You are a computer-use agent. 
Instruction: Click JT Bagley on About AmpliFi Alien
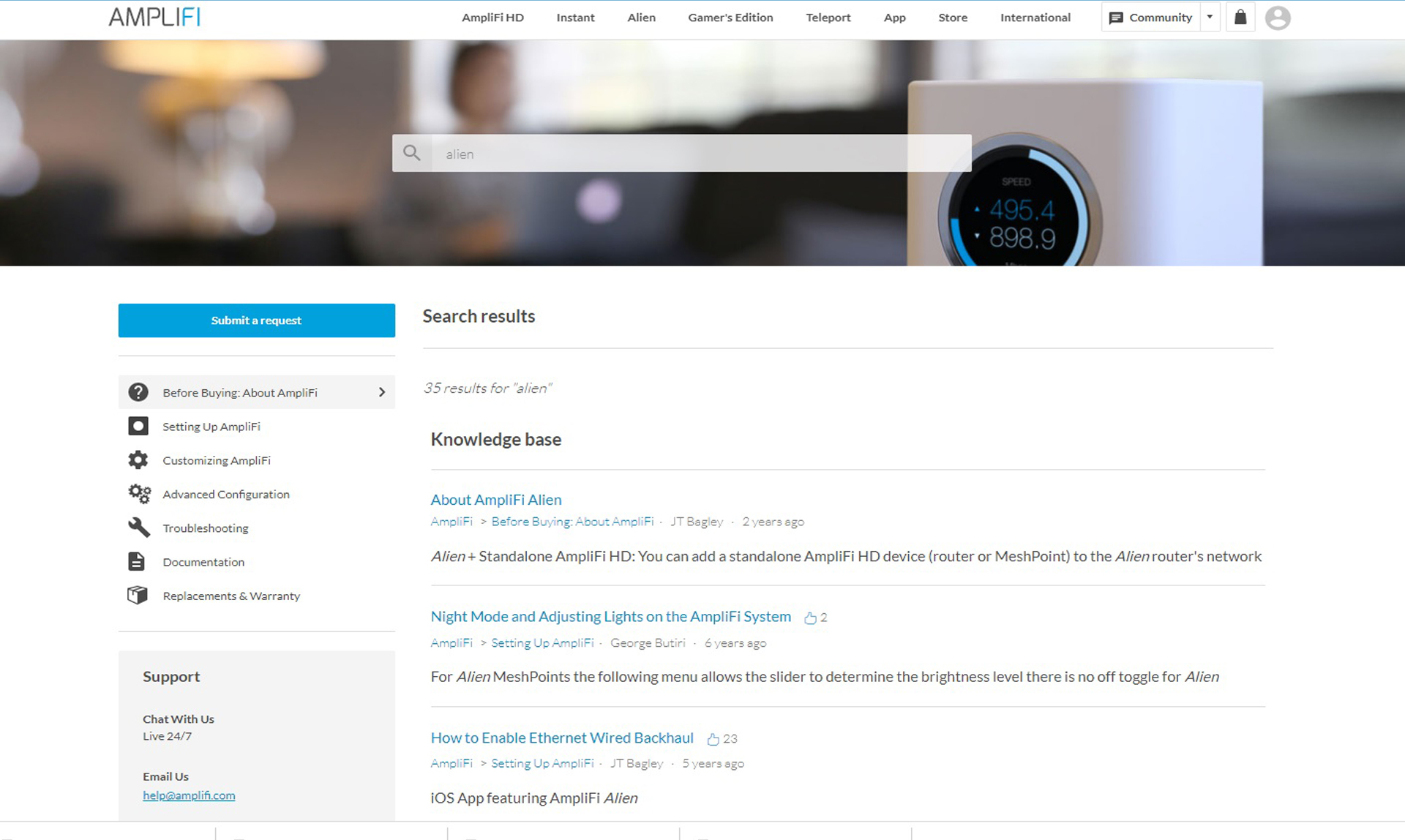click(697, 522)
